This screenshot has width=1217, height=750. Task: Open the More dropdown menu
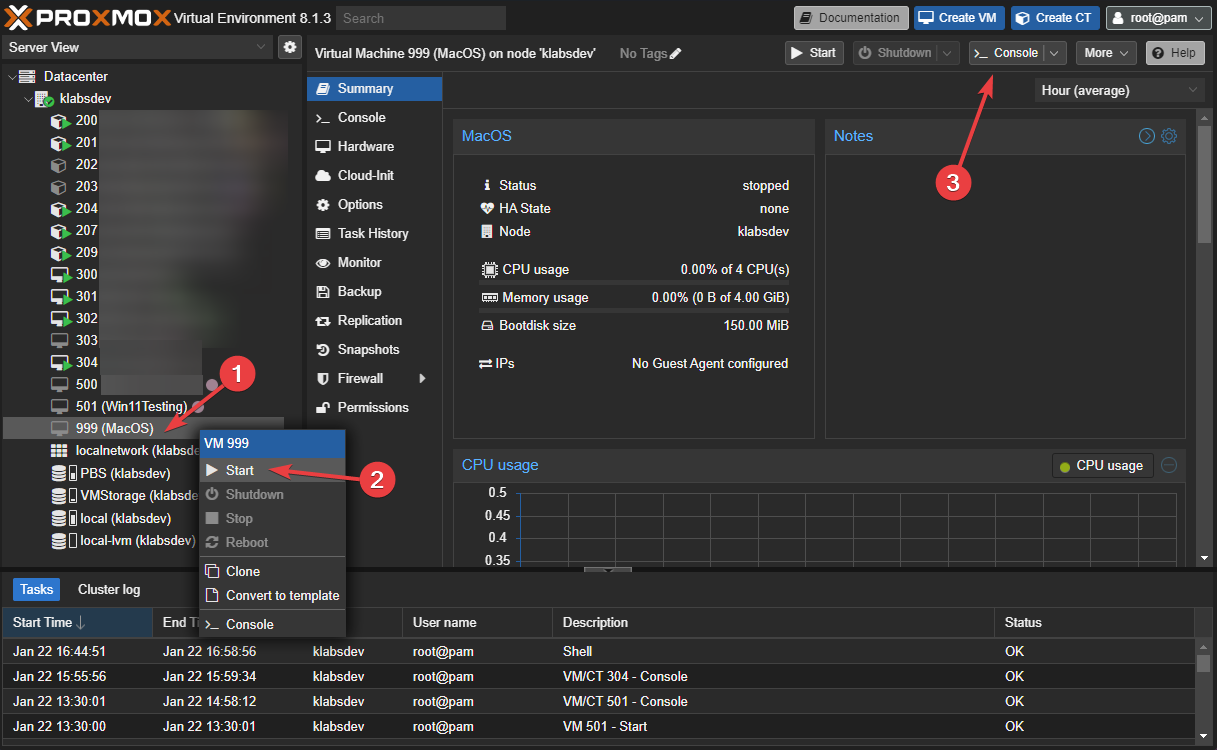[1105, 52]
